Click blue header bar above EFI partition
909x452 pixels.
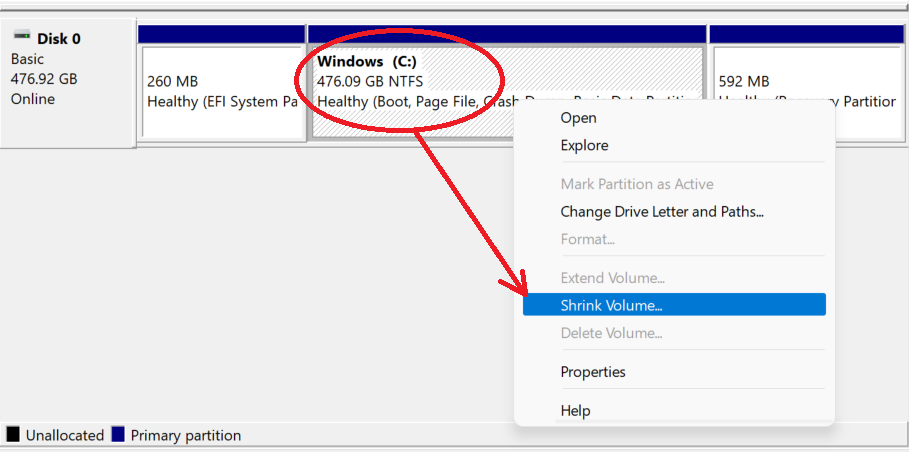pyautogui.click(x=221, y=34)
